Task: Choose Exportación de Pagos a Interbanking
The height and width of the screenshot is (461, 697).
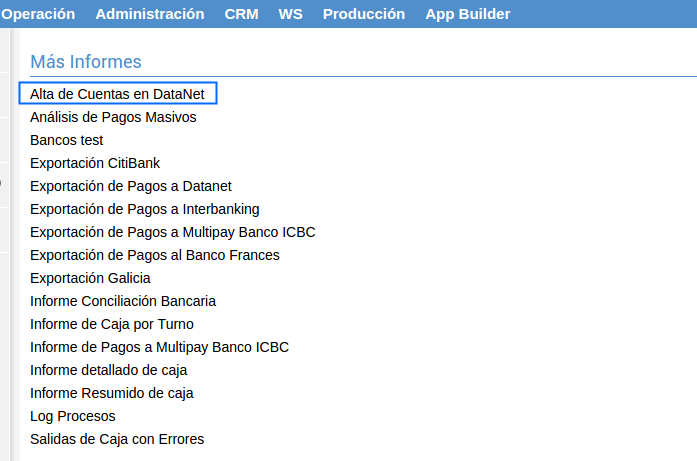Action: pos(145,209)
